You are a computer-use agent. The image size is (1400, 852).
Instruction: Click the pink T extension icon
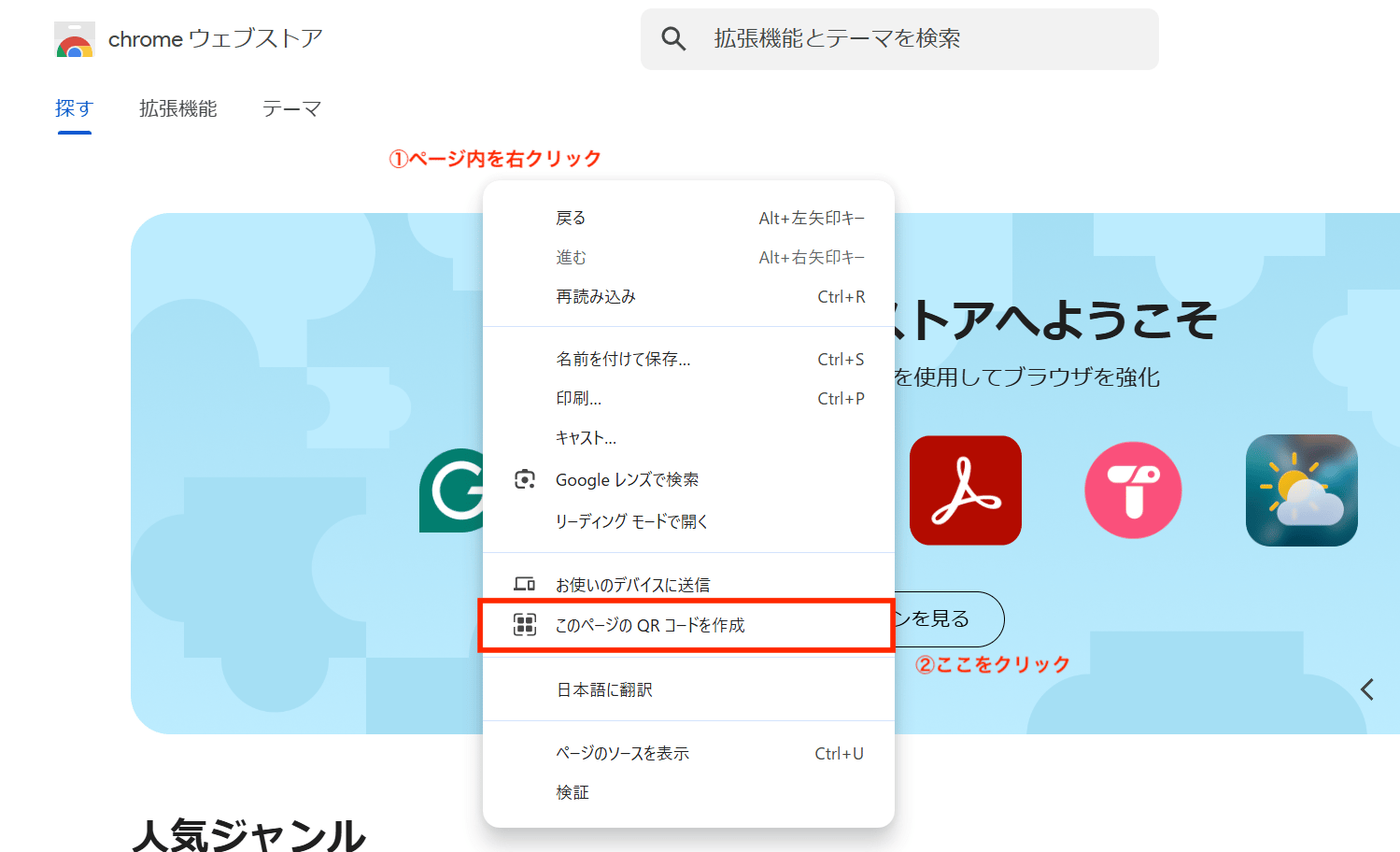click(1132, 490)
